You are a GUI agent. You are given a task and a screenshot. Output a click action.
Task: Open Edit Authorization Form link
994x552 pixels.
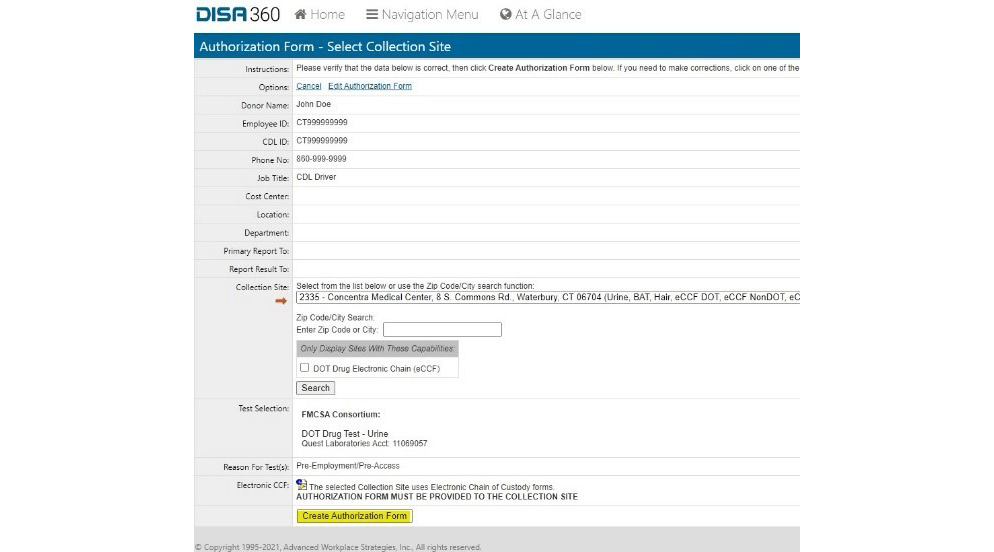point(370,86)
